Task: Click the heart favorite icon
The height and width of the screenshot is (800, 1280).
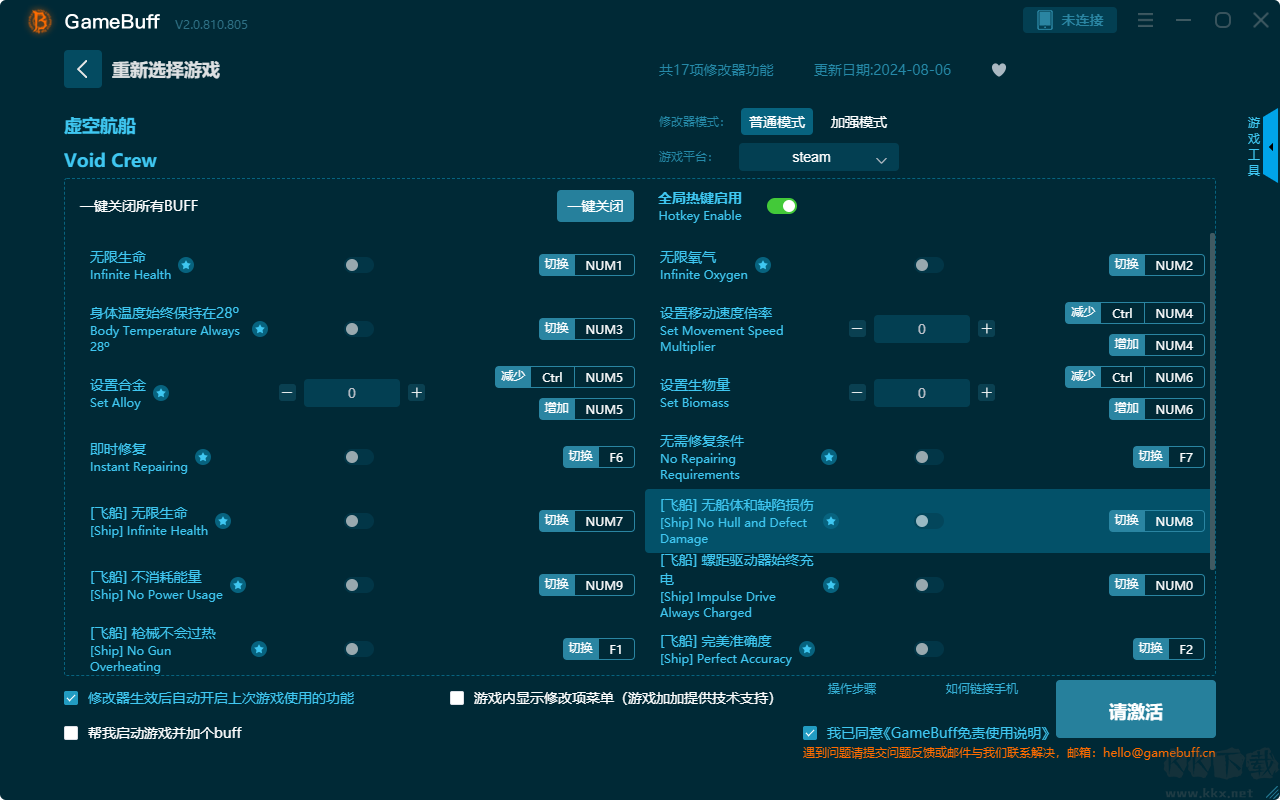Action: (x=999, y=70)
